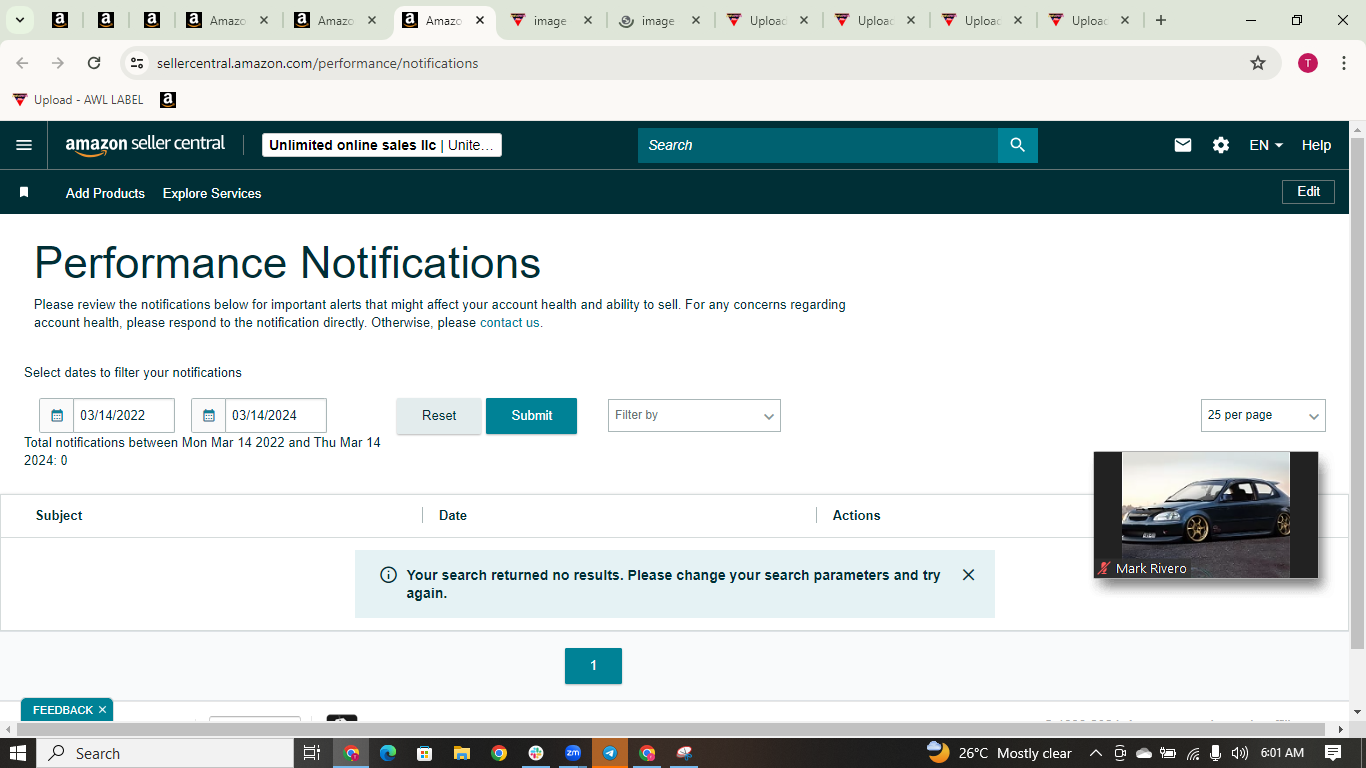The height and width of the screenshot is (768, 1366).
Task: Open Microsoft Store from the taskbar
Action: 424,753
